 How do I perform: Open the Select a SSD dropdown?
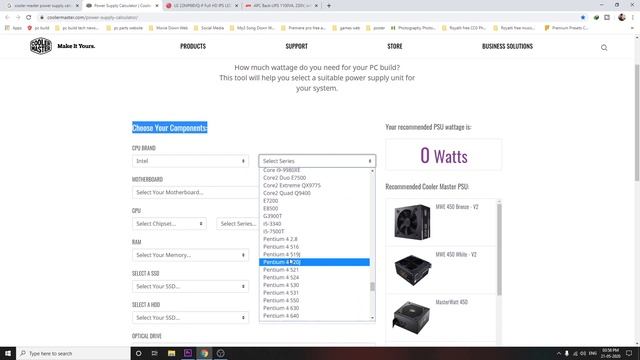190,287
